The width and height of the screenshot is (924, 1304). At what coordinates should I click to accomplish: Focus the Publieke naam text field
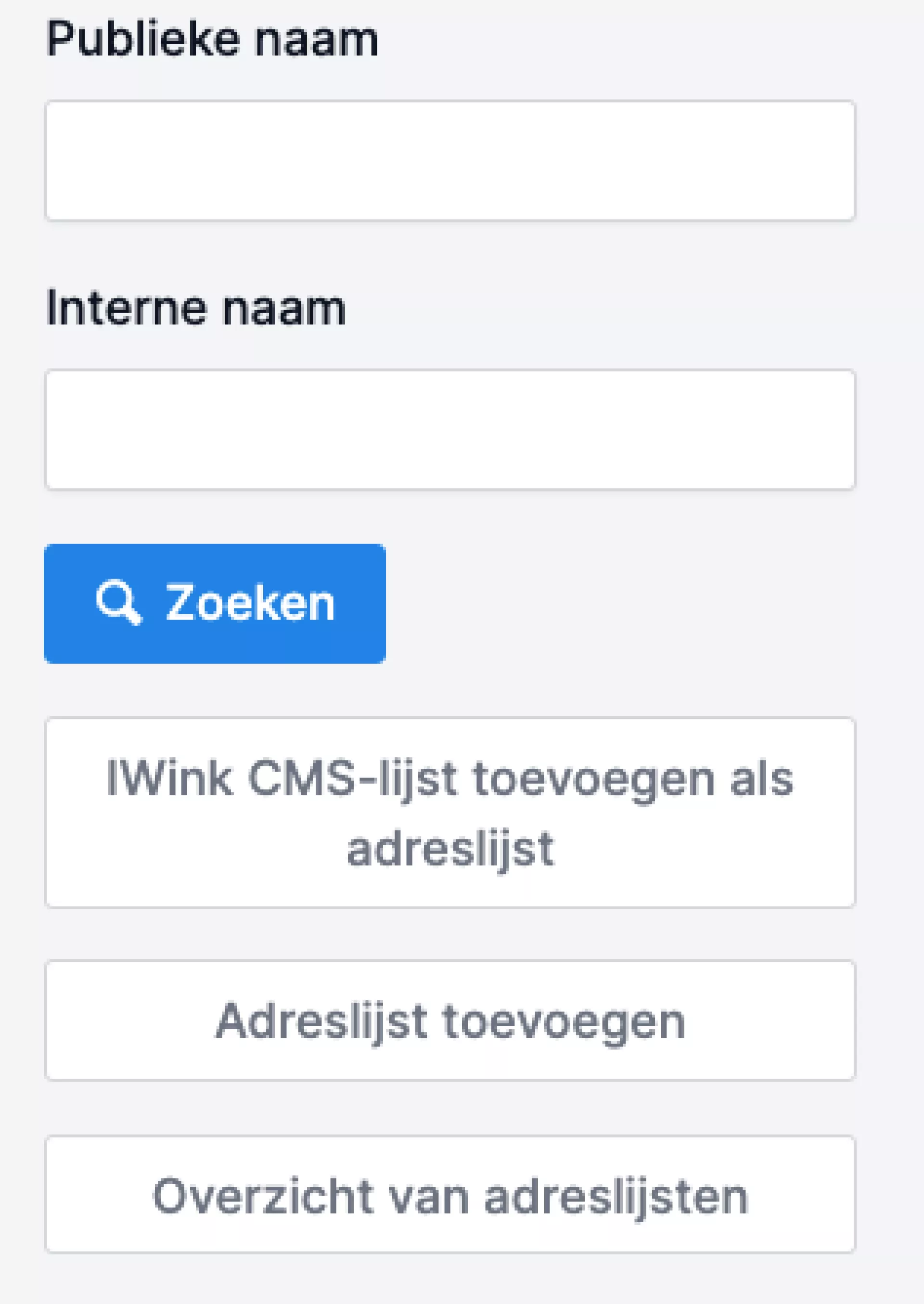click(x=450, y=160)
